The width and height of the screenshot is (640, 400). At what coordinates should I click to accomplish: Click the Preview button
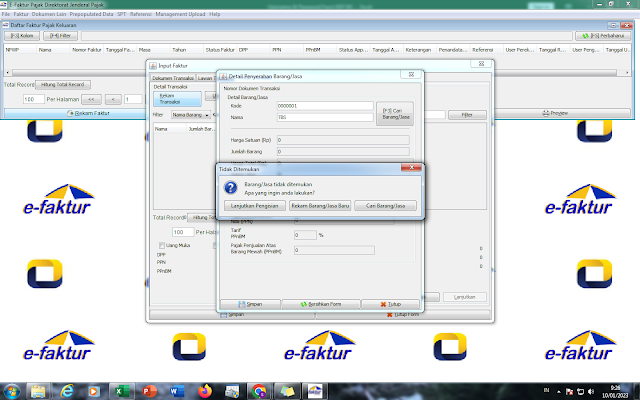point(555,113)
